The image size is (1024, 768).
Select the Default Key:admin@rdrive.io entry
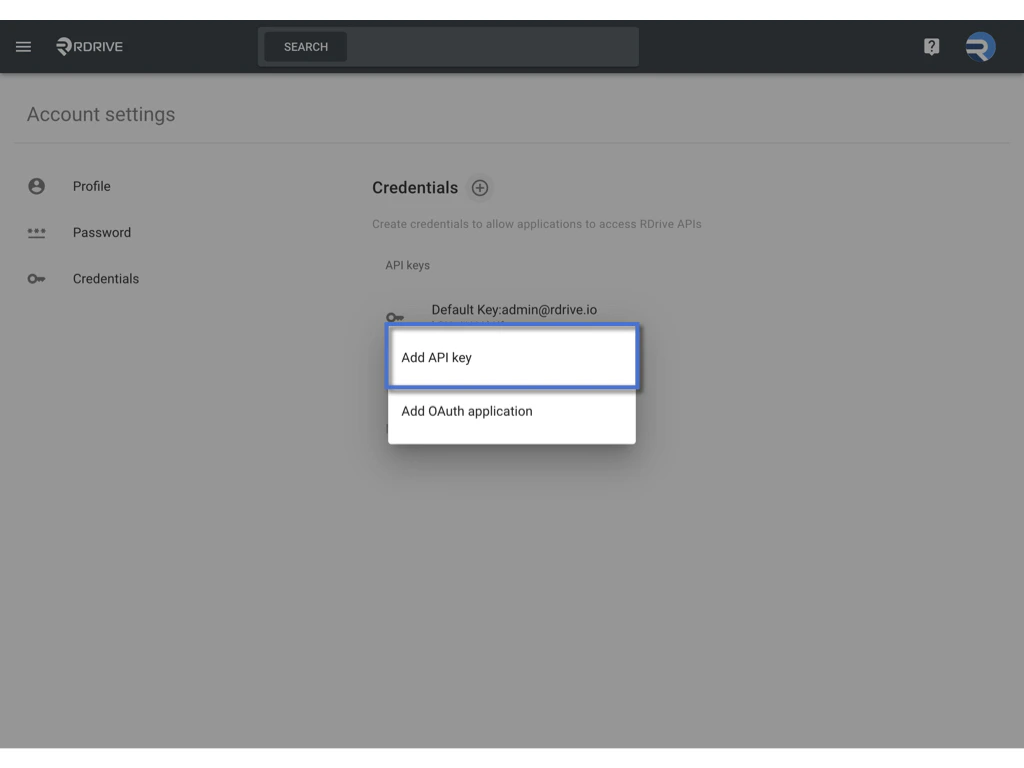514,310
